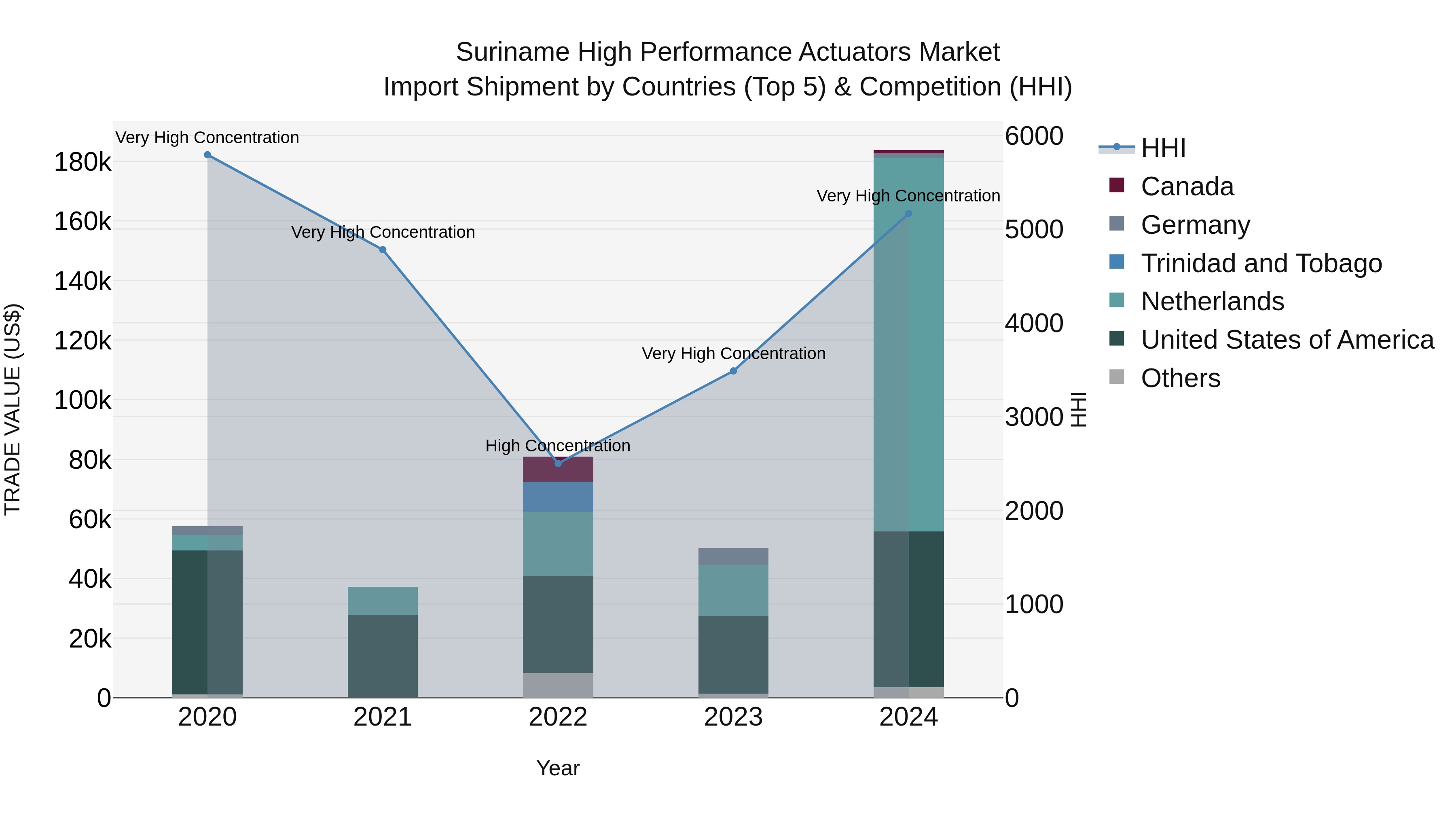The width and height of the screenshot is (1456, 819).
Task: Click the 180k y-axis tick label
Action: 83,163
